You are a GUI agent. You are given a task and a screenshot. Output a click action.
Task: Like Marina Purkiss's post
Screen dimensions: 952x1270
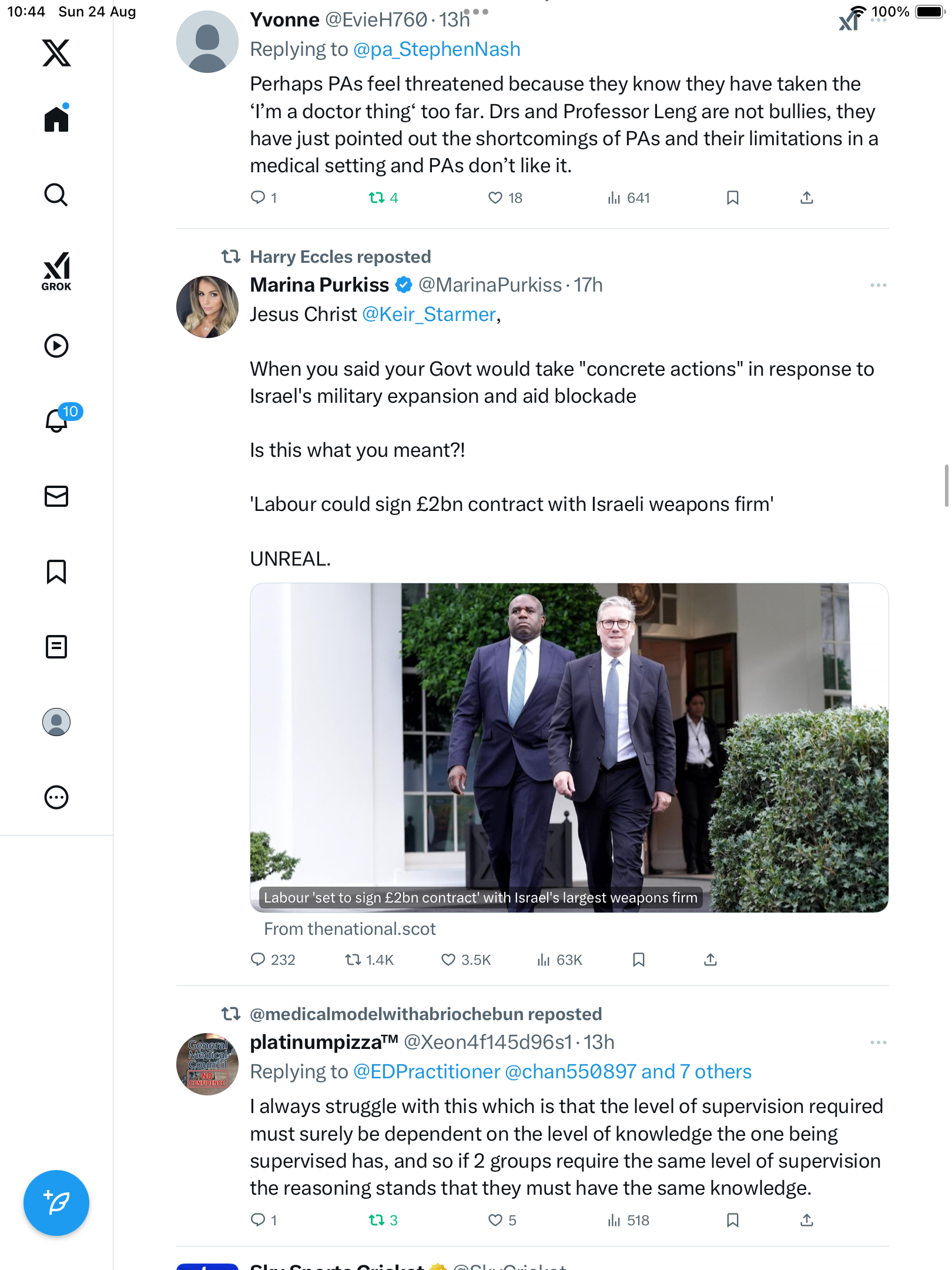coord(448,960)
